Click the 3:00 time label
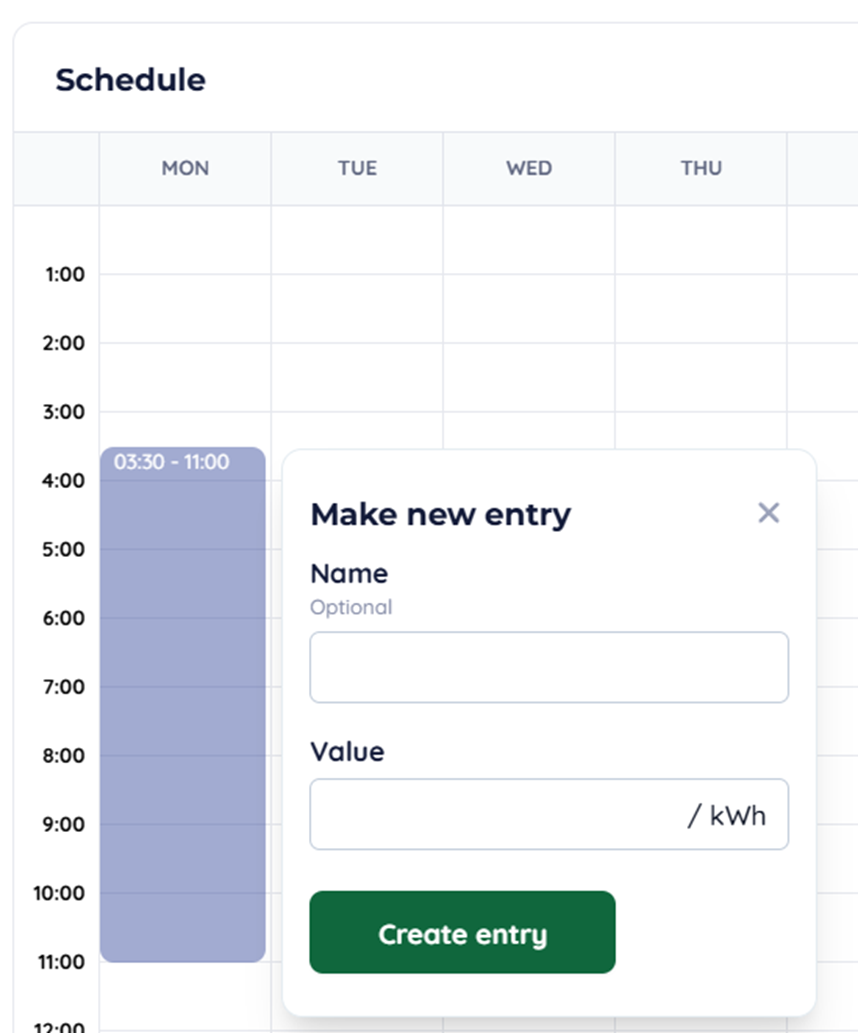 (65, 412)
